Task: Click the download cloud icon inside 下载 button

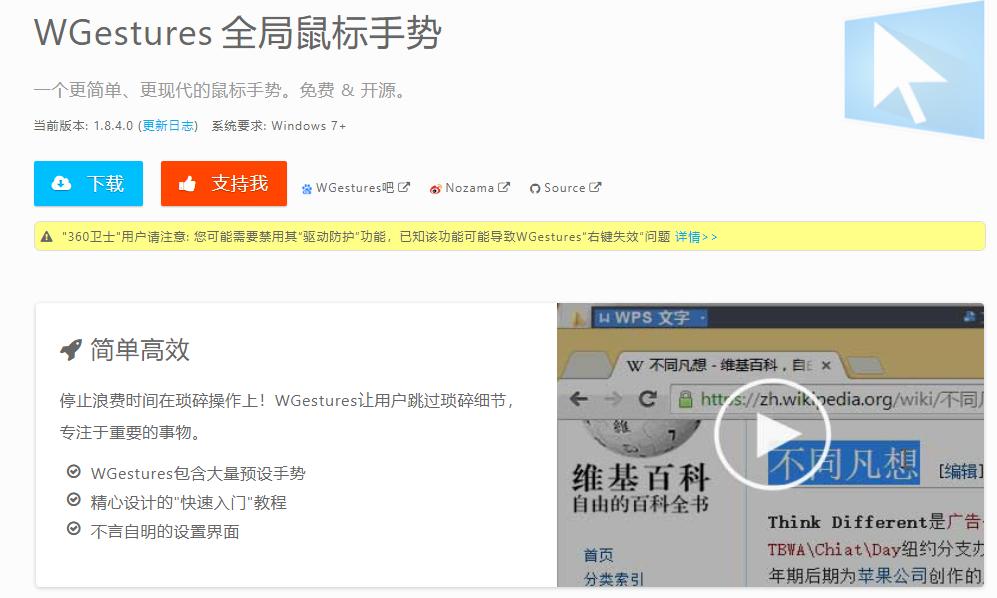Action: pos(62,184)
